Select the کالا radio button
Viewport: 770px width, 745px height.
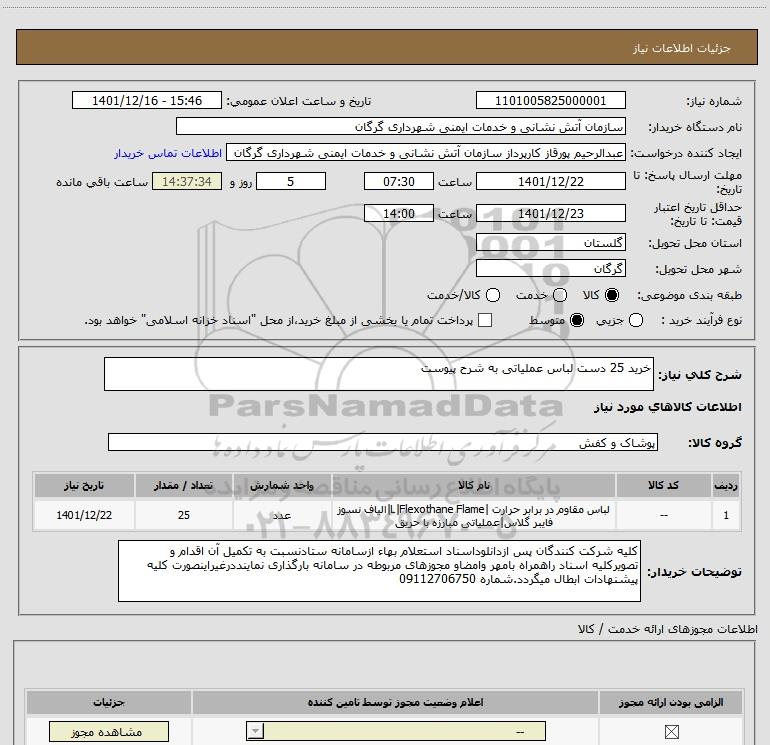(612, 295)
